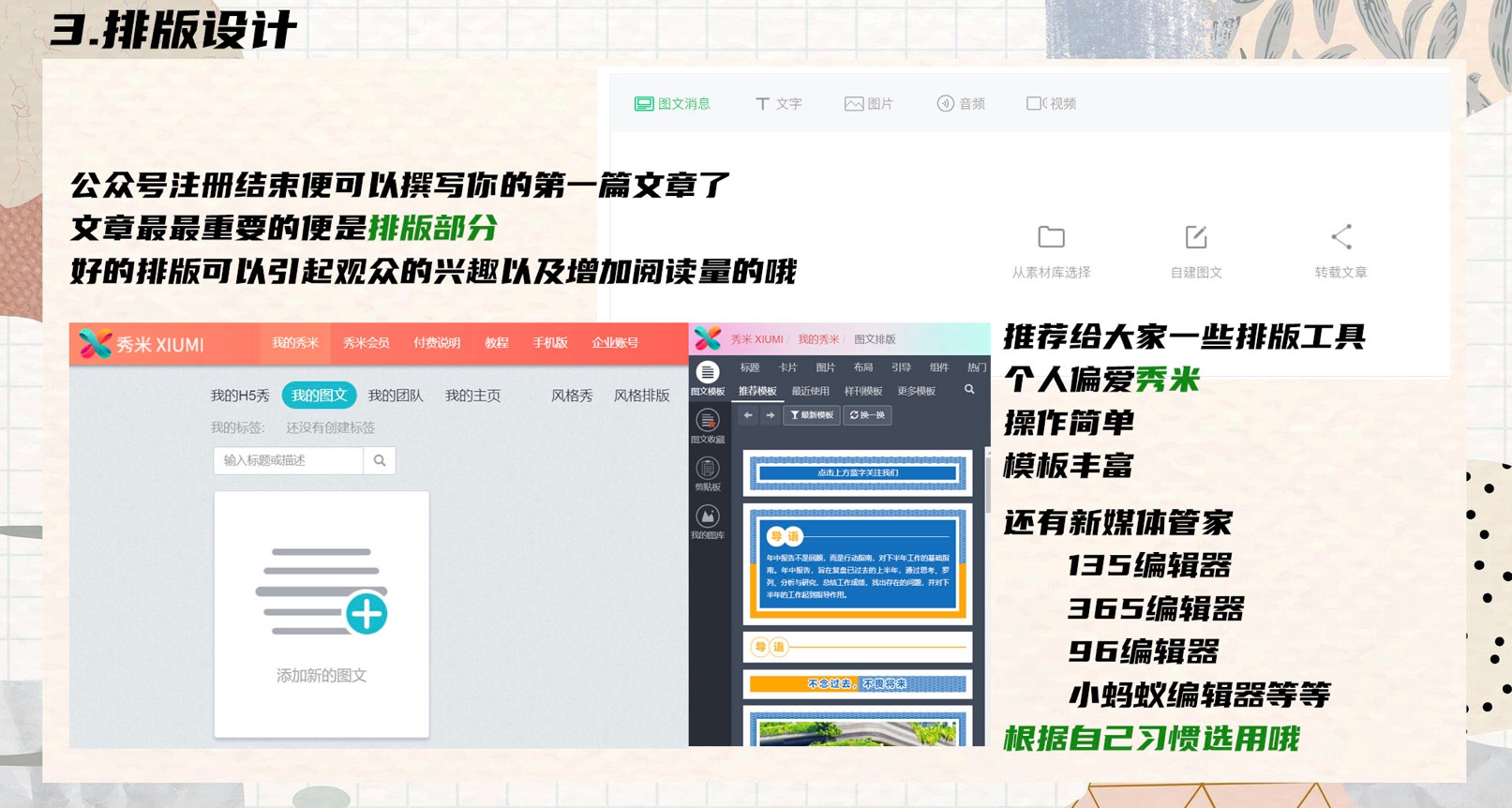Click the Xiumi logo in the editor header
The height and width of the screenshot is (808, 1512).
[708, 338]
